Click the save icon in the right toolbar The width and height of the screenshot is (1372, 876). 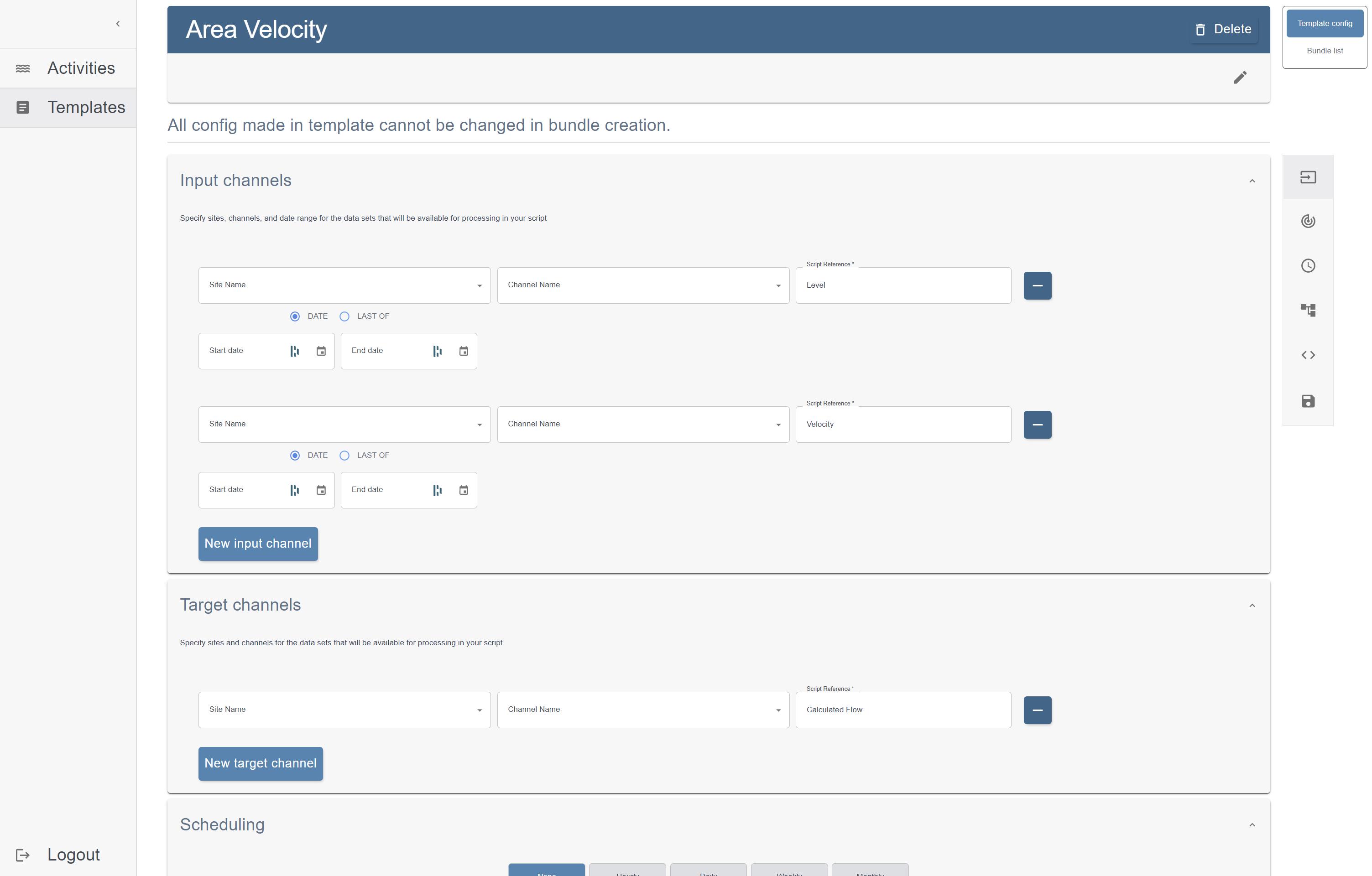1308,401
